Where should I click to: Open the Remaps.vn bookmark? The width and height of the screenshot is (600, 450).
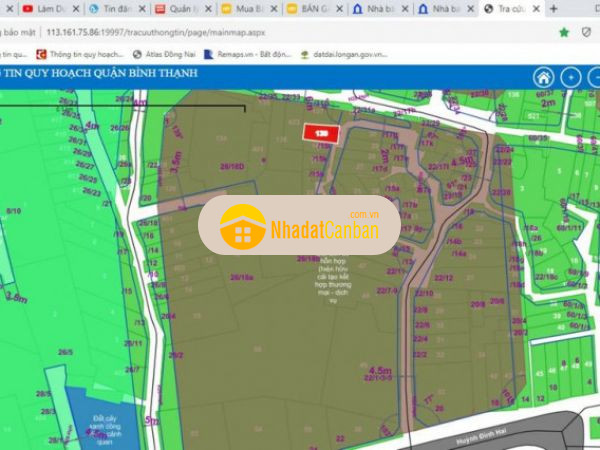tap(238, 55)
